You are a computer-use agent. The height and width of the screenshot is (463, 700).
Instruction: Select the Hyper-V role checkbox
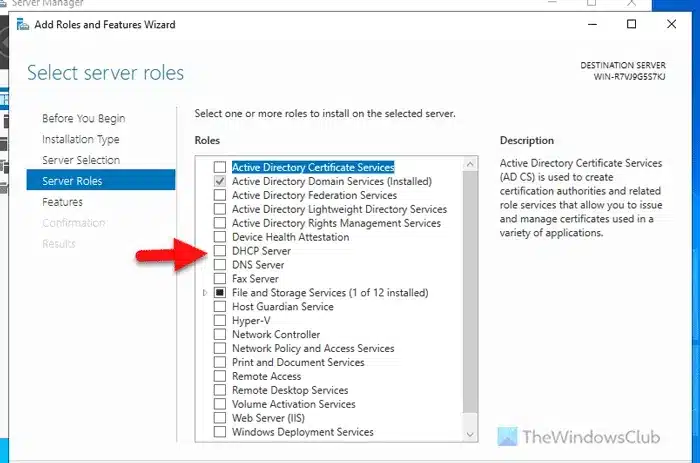[x=220, y=321]
